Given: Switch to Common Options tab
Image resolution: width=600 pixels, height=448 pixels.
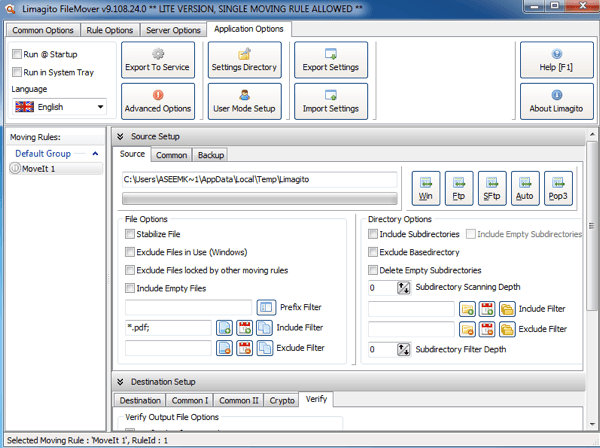Looking at the screenshot, I should click(x=42, y=30).
